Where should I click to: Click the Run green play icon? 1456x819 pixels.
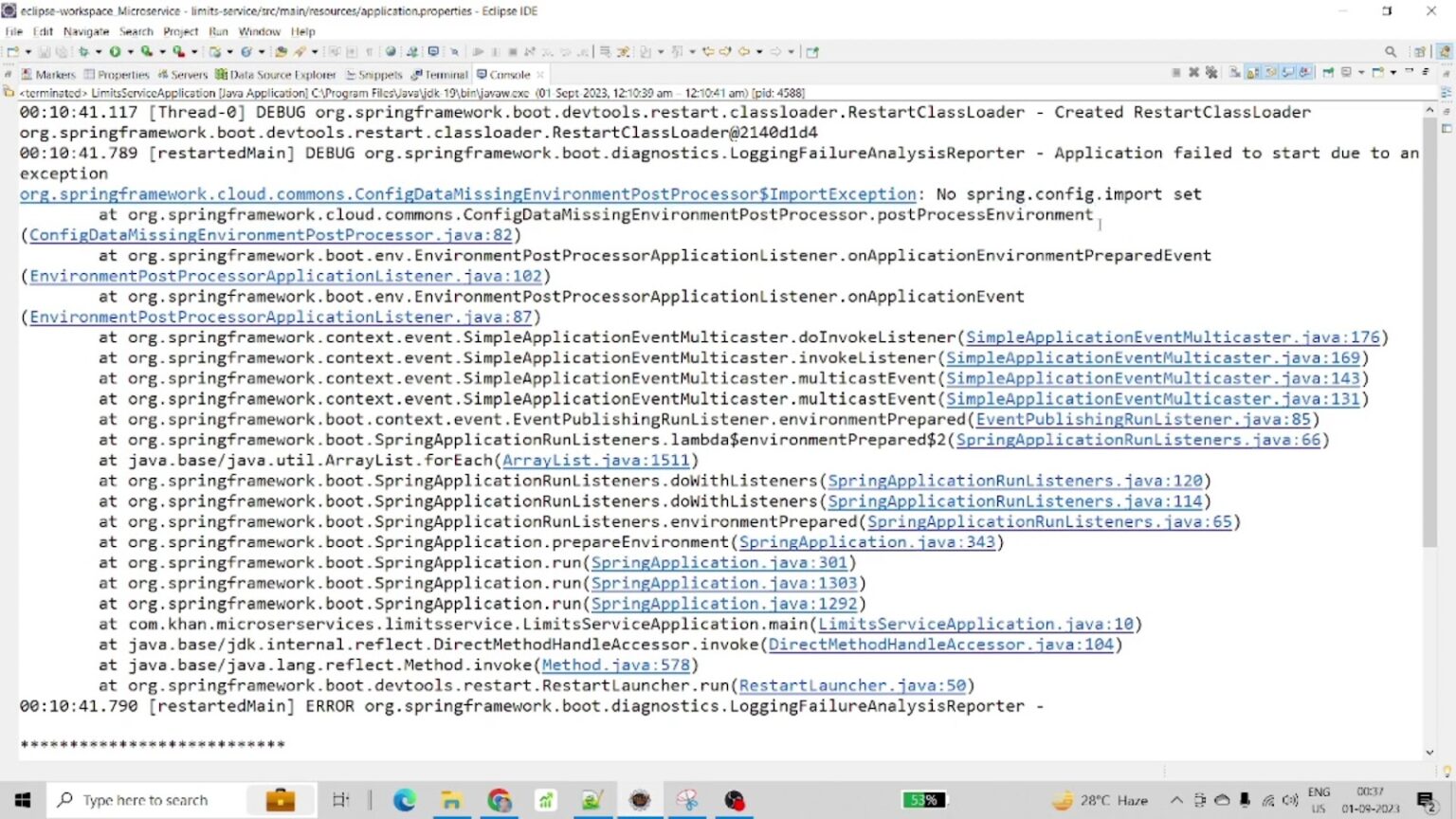click(115, 52)
